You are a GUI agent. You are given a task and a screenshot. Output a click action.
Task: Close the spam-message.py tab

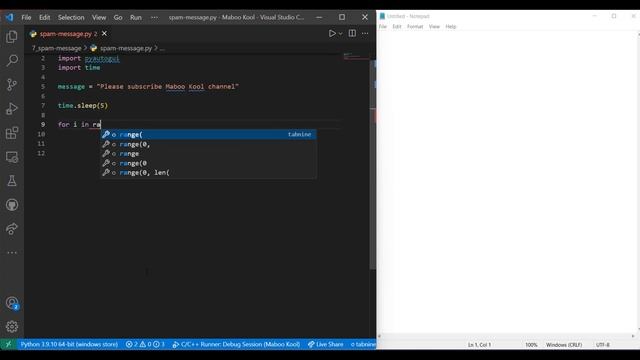pos(104,33)
